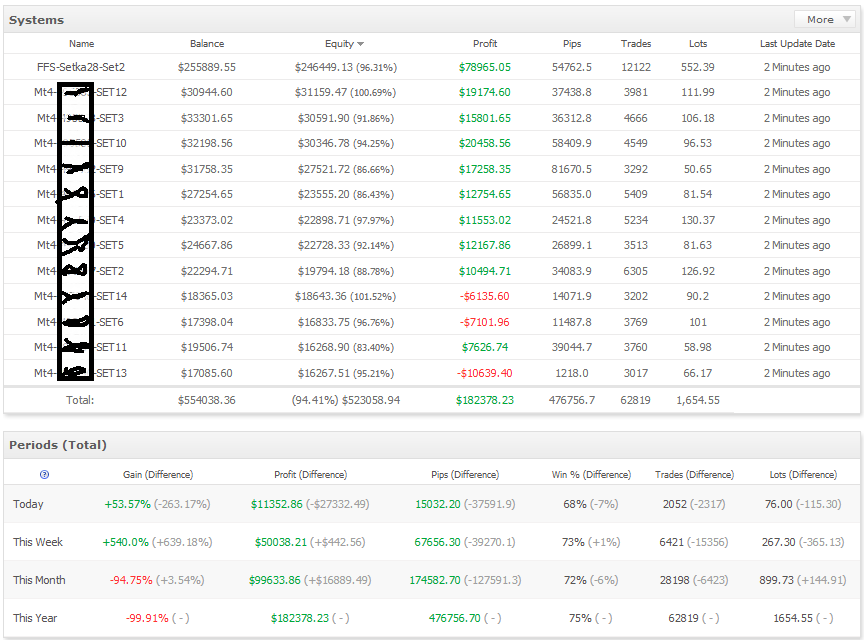Click Trades (Difference) column header
864x640 pixels.
[x=694, y=475]
